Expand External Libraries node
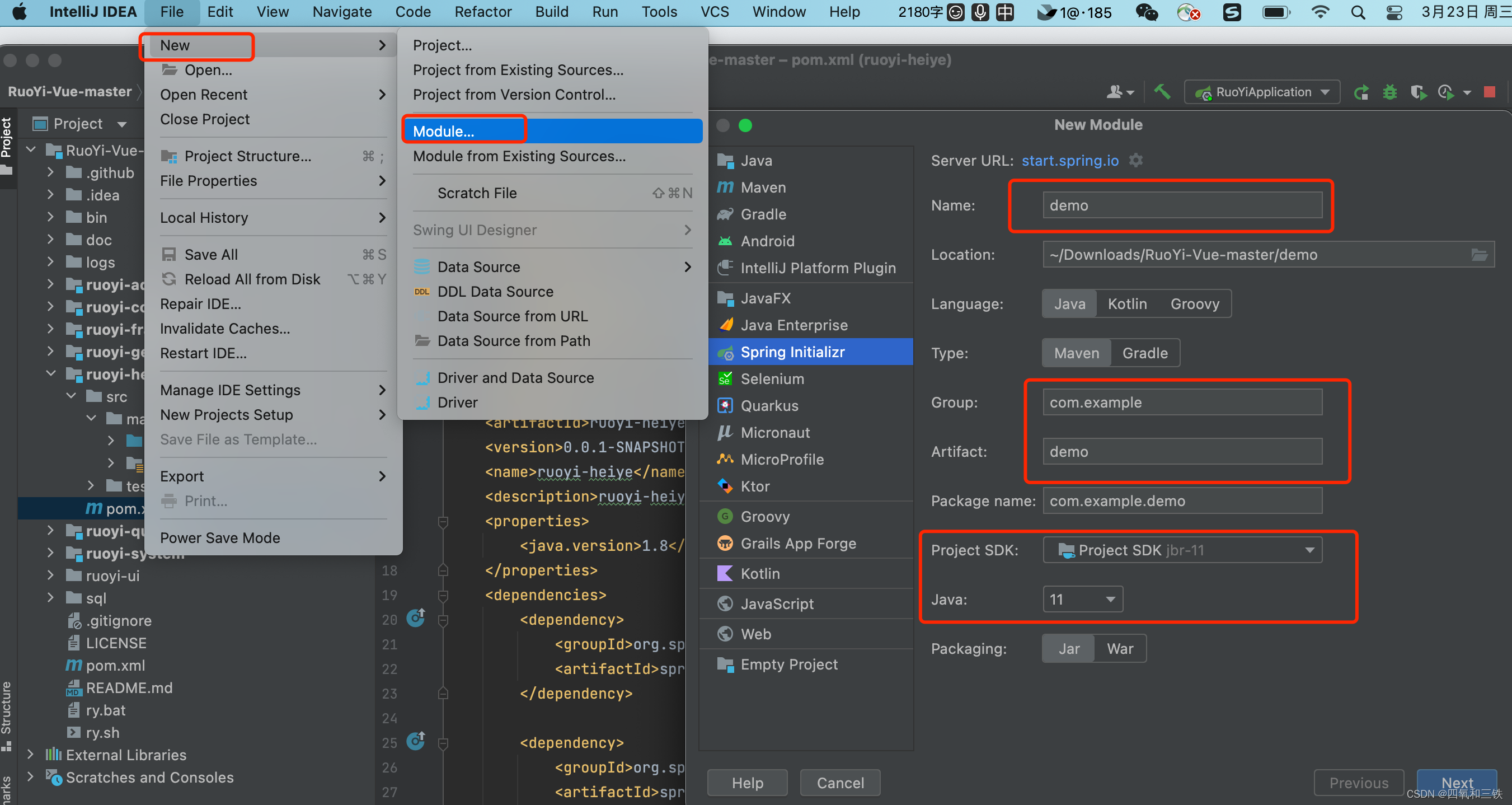This screenshot has height=805, width=1512. click(x=31, y=755)
